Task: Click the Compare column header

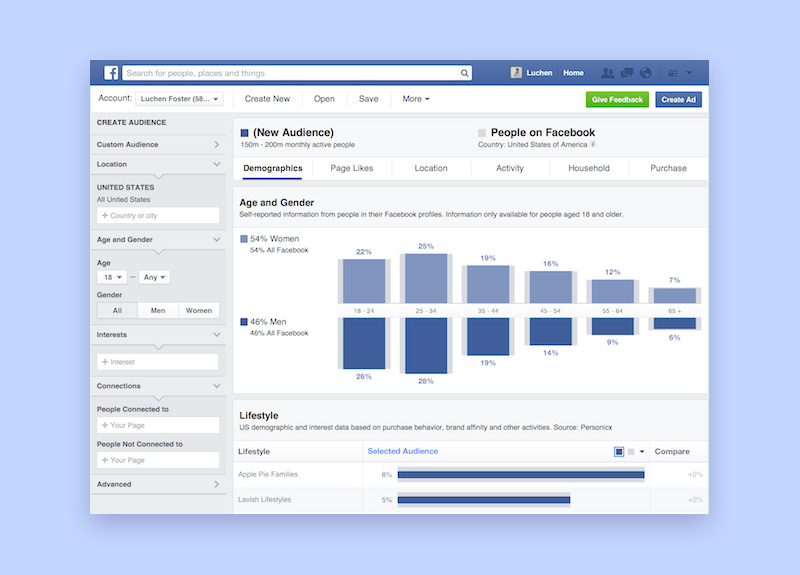Action: point(672,452)
